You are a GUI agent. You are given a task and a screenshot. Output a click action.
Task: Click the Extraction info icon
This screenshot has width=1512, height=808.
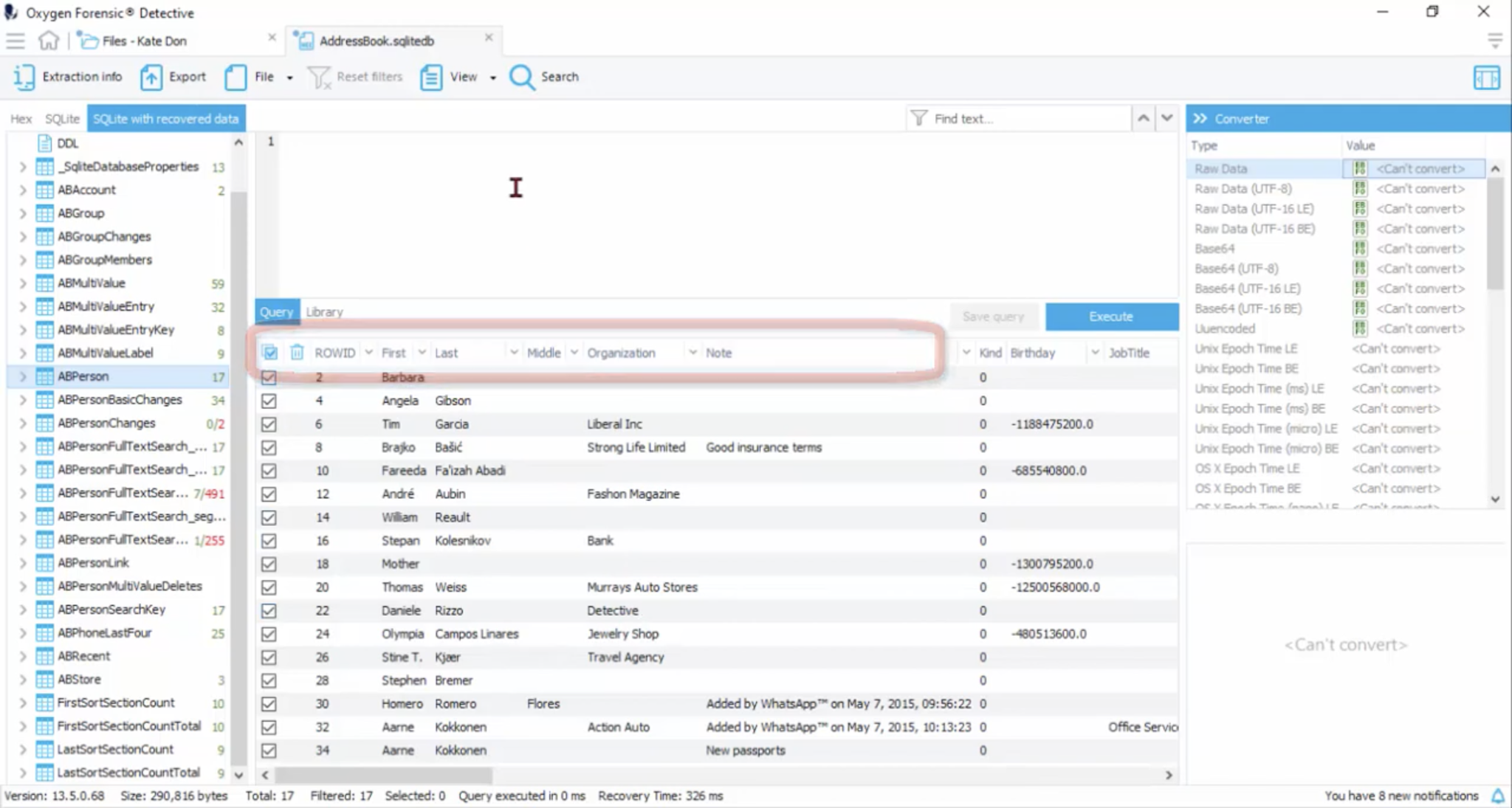point(23,77)
